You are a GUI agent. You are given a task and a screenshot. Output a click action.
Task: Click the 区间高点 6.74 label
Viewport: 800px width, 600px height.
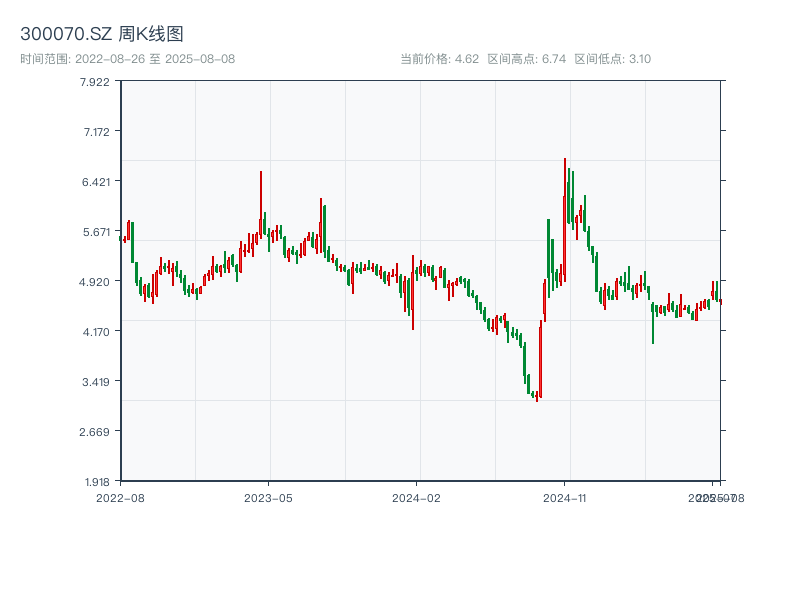[x=527, y=59]
